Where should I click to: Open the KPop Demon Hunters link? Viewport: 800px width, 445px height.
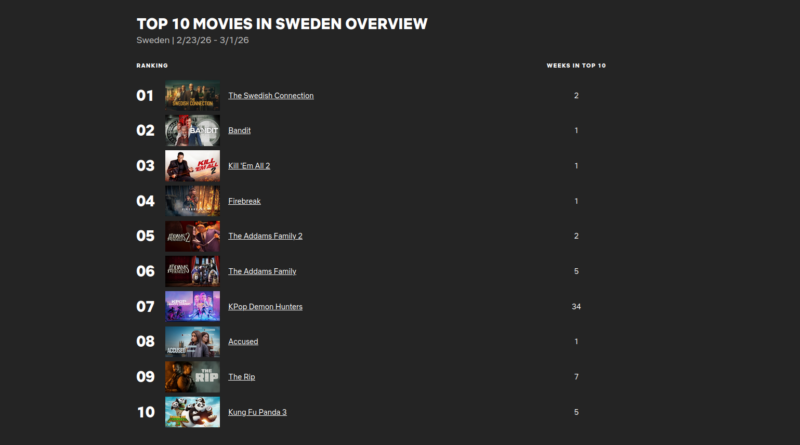265,307
